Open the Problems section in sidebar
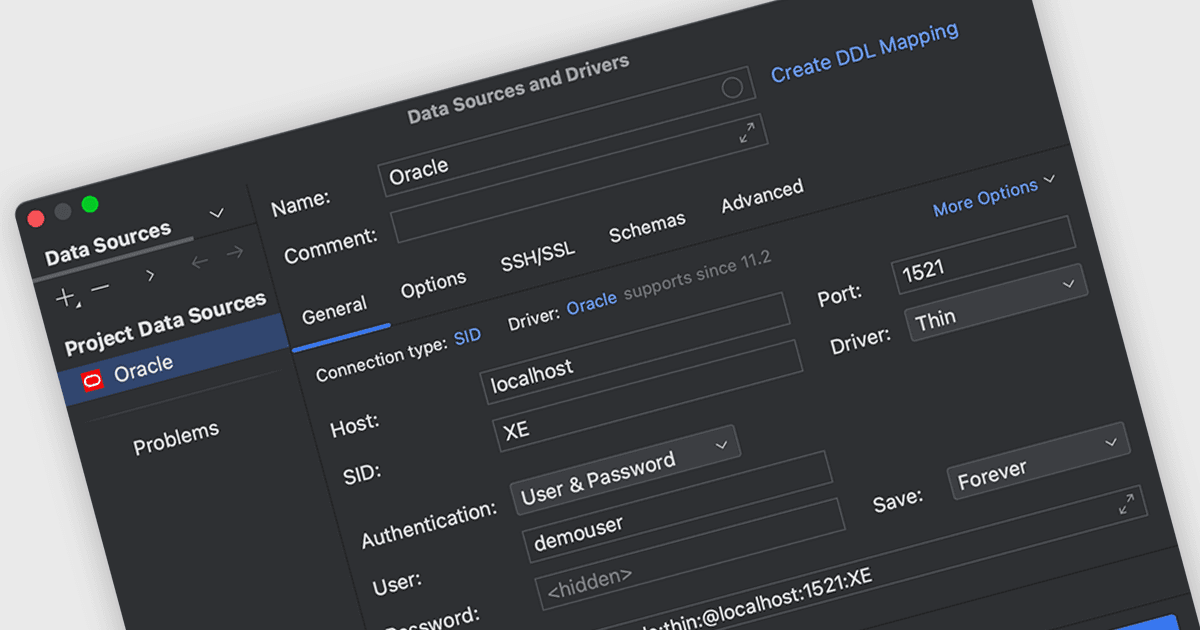The image size is (1200, 630). tap(176, 438)
